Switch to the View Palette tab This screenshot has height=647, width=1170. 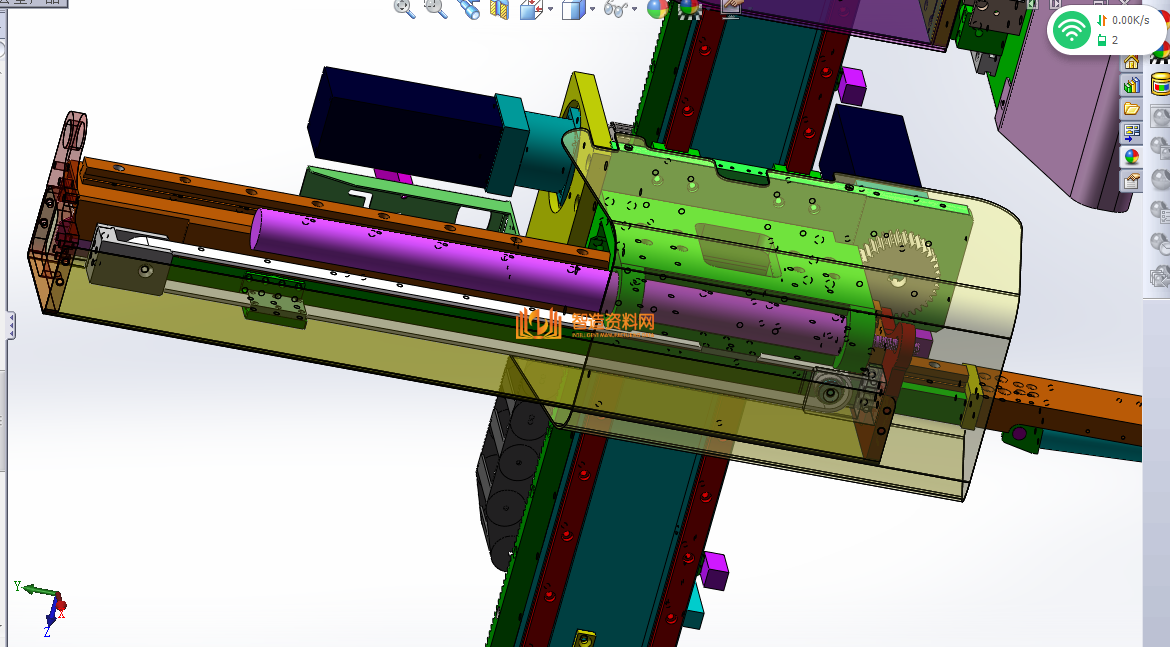(x=1132, y=132)
